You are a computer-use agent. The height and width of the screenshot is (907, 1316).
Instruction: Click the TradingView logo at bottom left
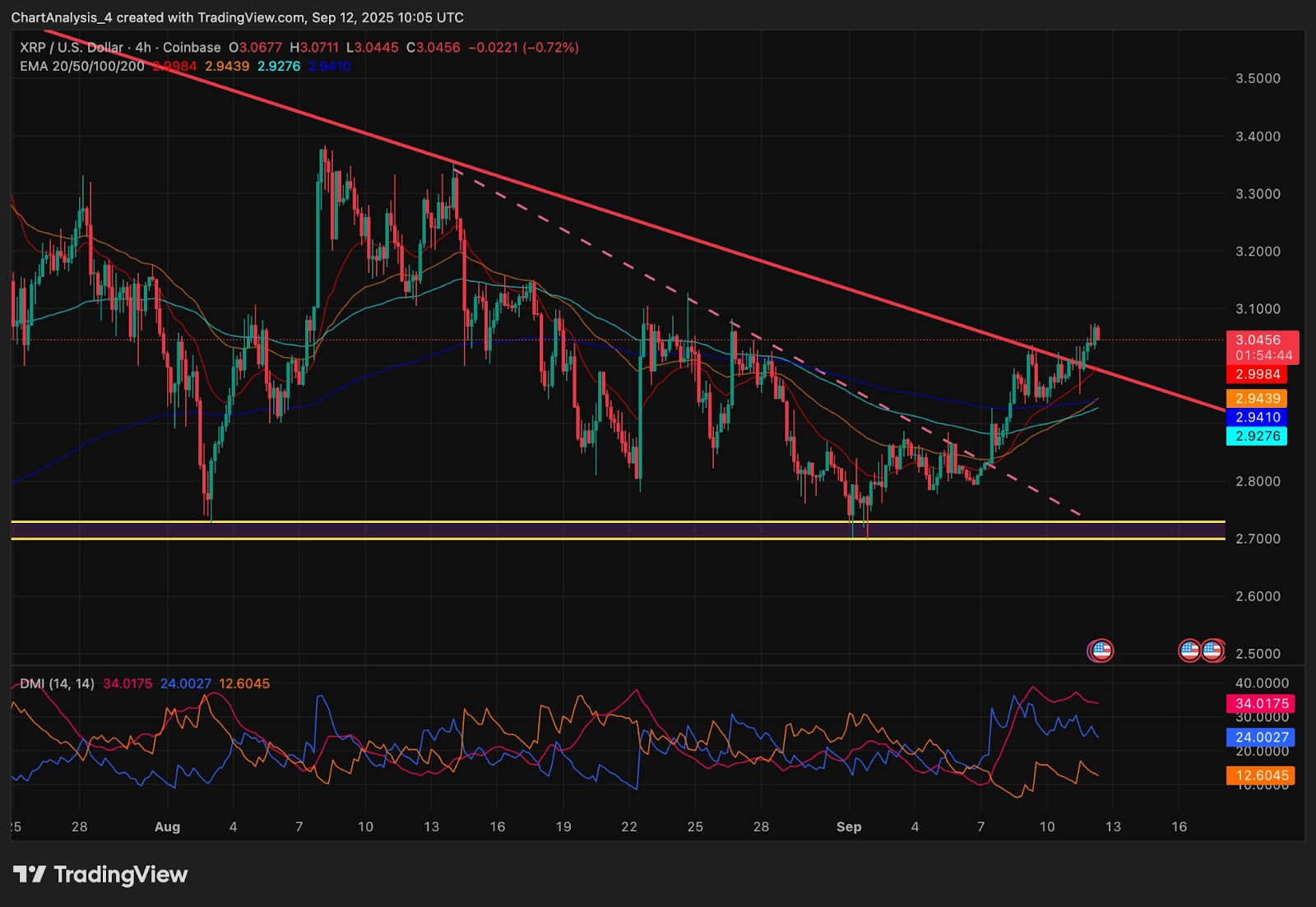100,874
